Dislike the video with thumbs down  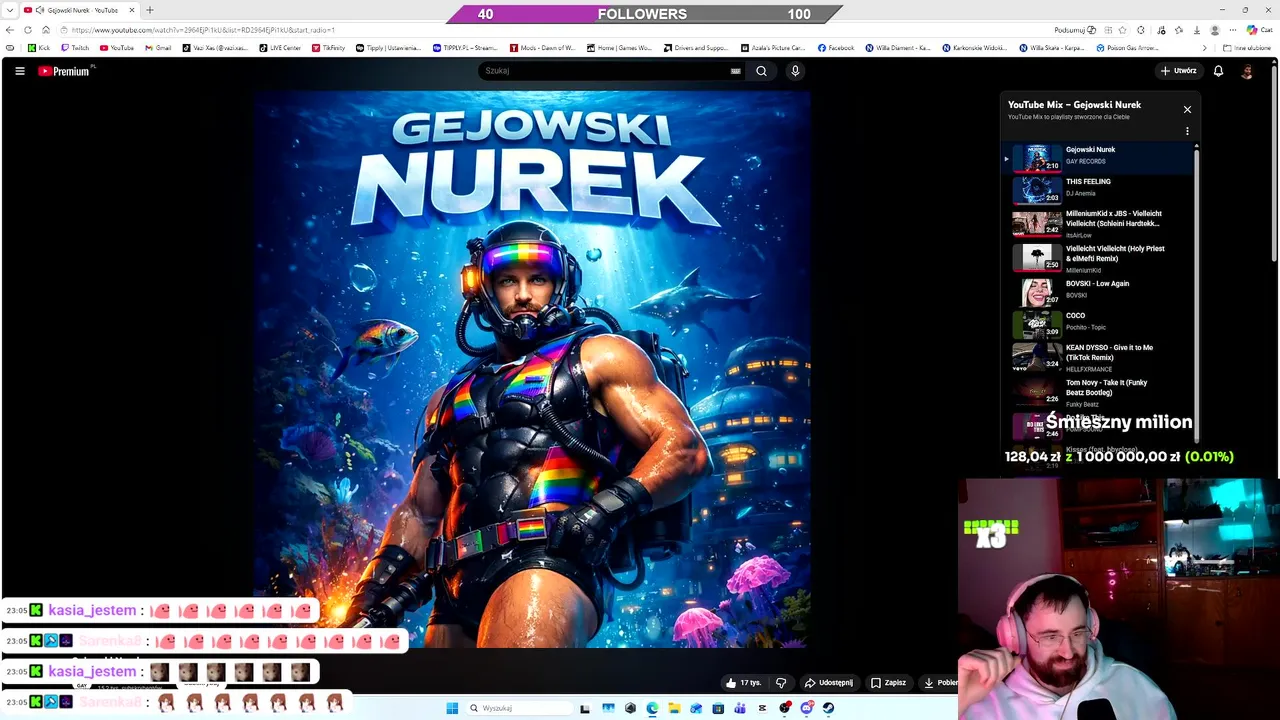(781, 683)
